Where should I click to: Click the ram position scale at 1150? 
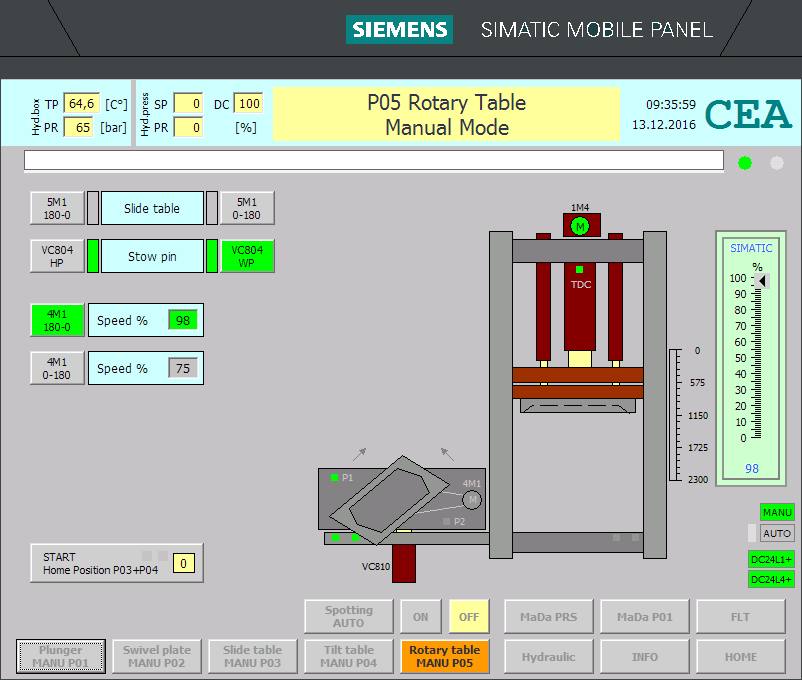pyautogui.click(x=698, y=415)
